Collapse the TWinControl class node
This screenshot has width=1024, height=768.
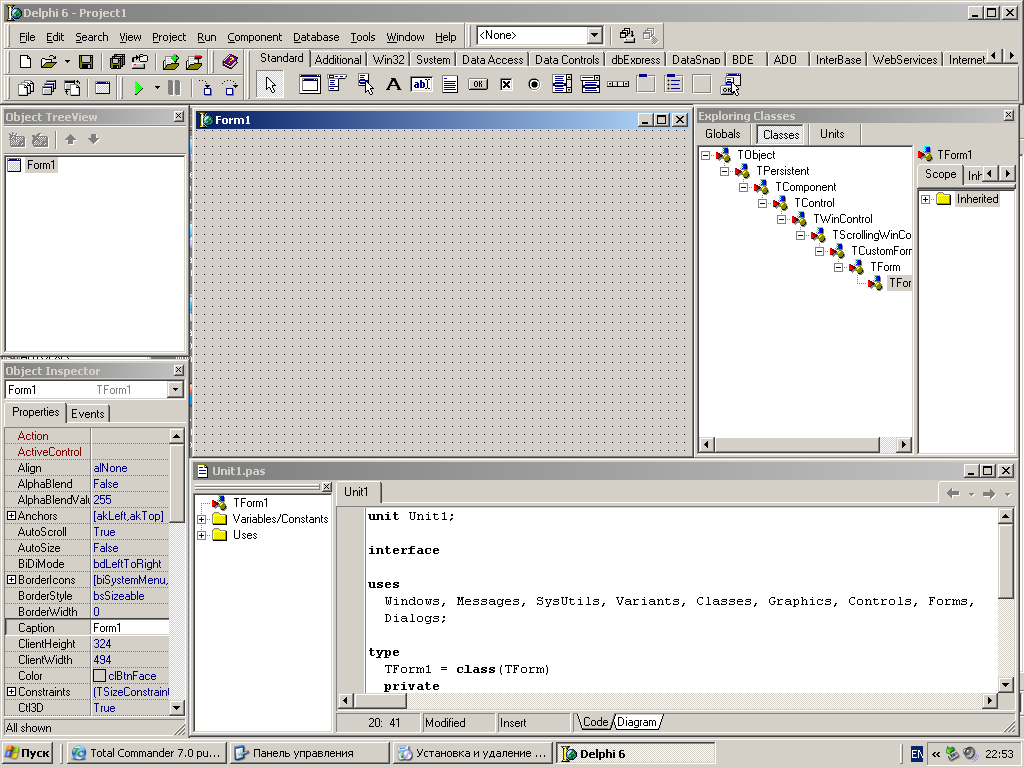pyautogui.click(x=781, y=219)
